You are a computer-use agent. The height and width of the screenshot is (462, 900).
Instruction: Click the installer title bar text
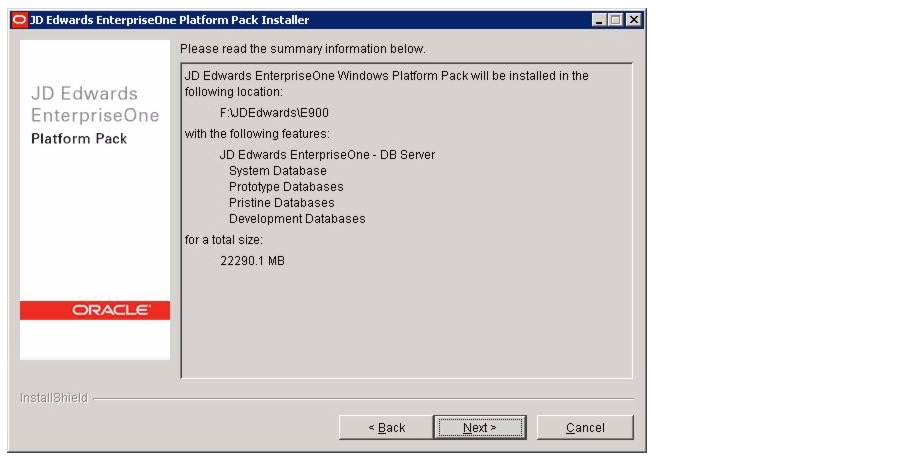pos(169,20)
